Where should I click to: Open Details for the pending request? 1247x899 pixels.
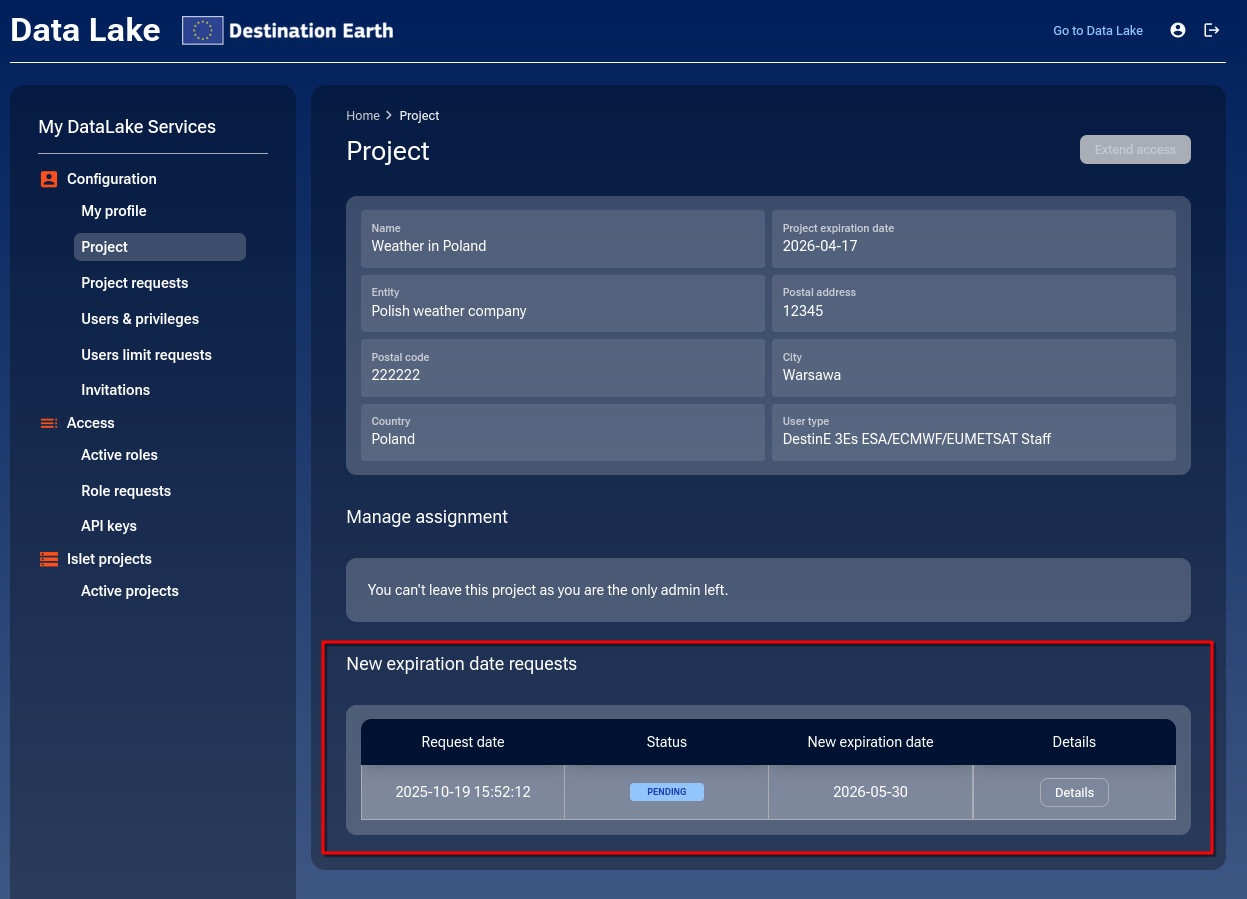click(x=1074, y=792)
